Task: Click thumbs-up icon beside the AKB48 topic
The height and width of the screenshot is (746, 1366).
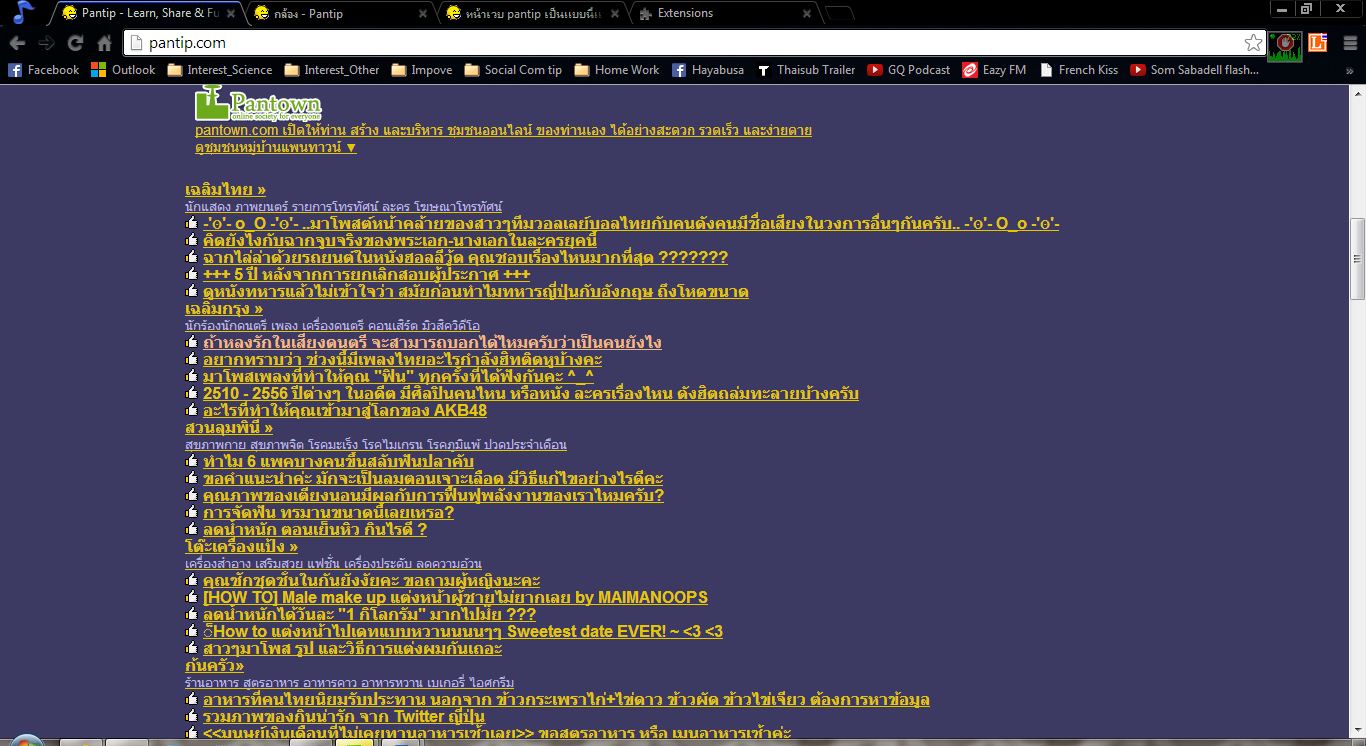Action: point(192,410)
